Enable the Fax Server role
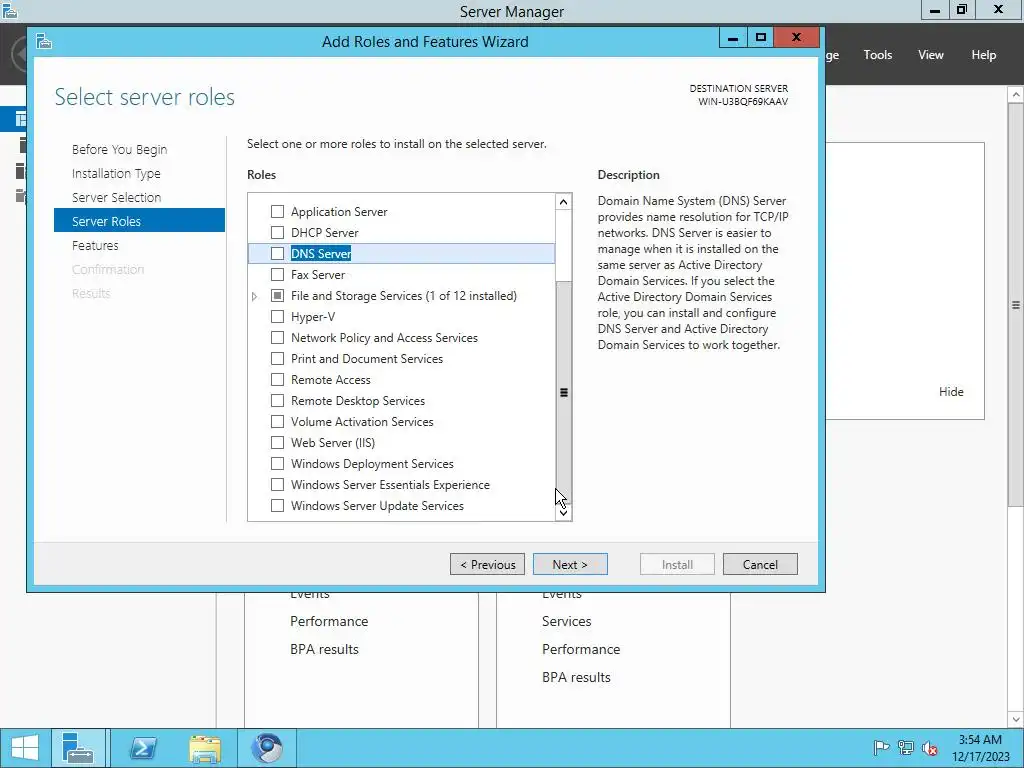The height and width of the screenshot is (768, 1024). click(x=278, y=274)
